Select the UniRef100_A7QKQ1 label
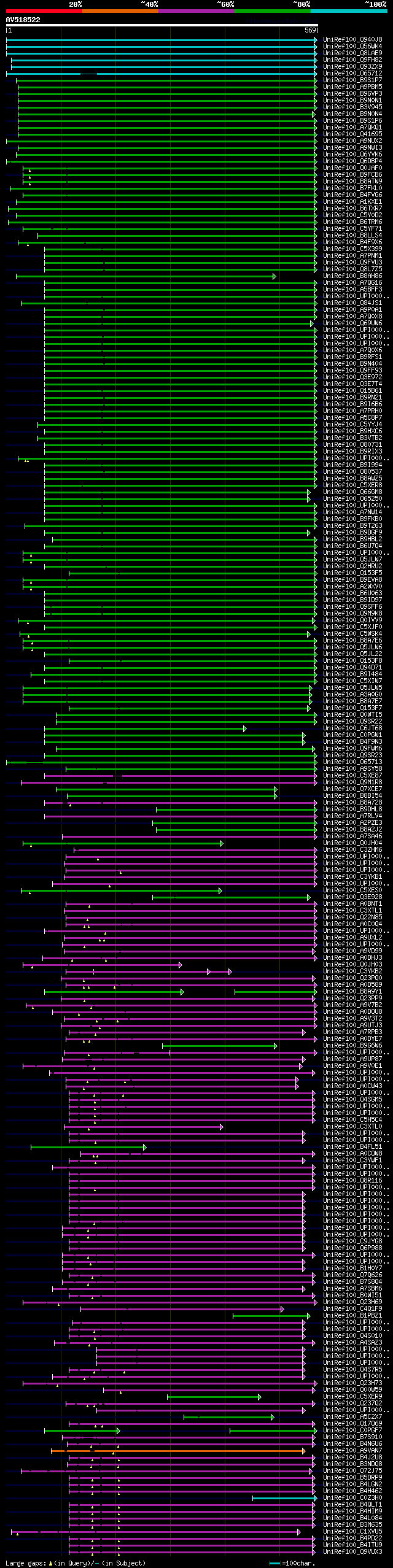The width and height of the screenshot is (393, 1568). [352, 128]
